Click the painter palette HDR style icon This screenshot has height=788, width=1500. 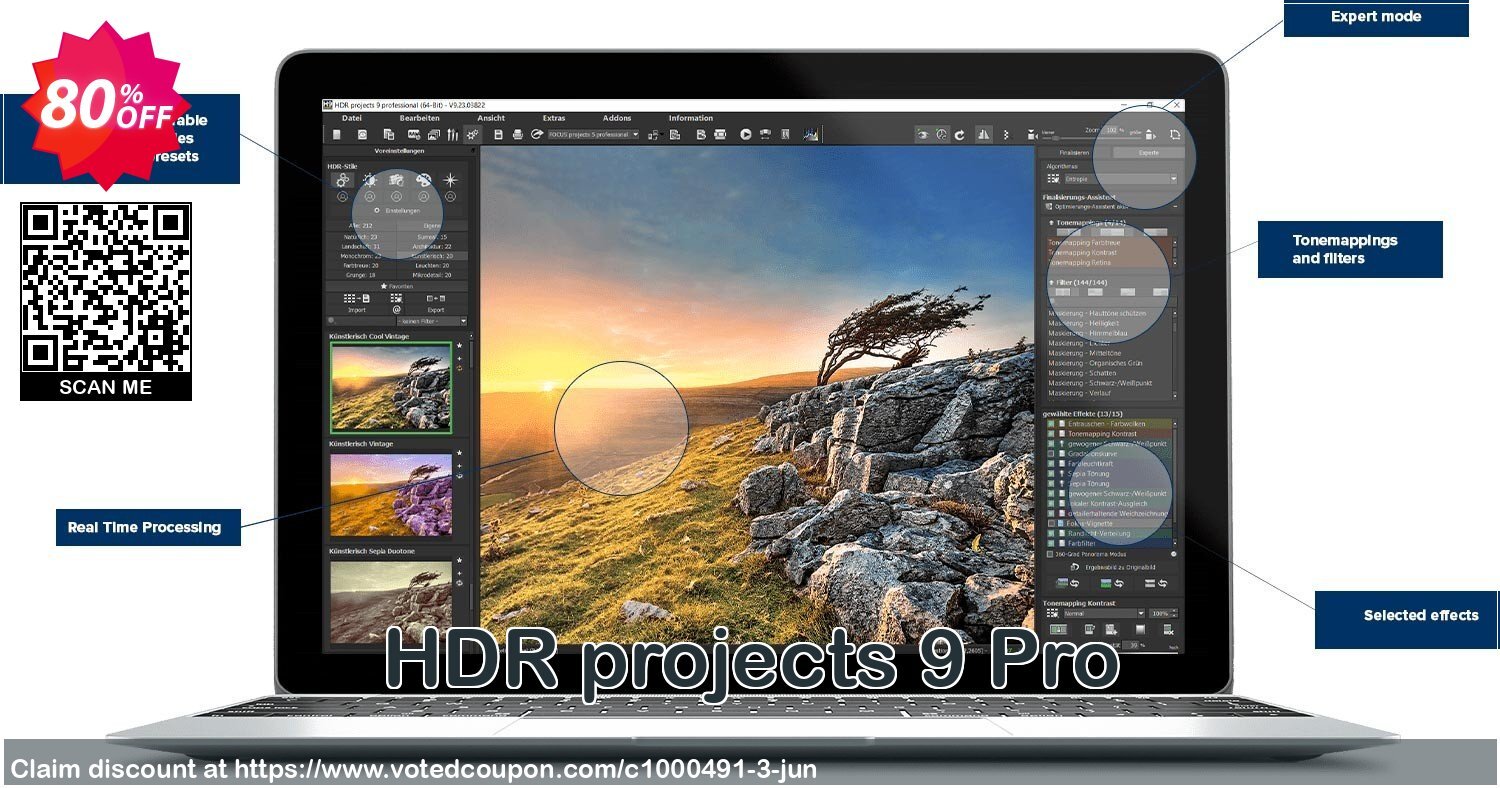423,180
